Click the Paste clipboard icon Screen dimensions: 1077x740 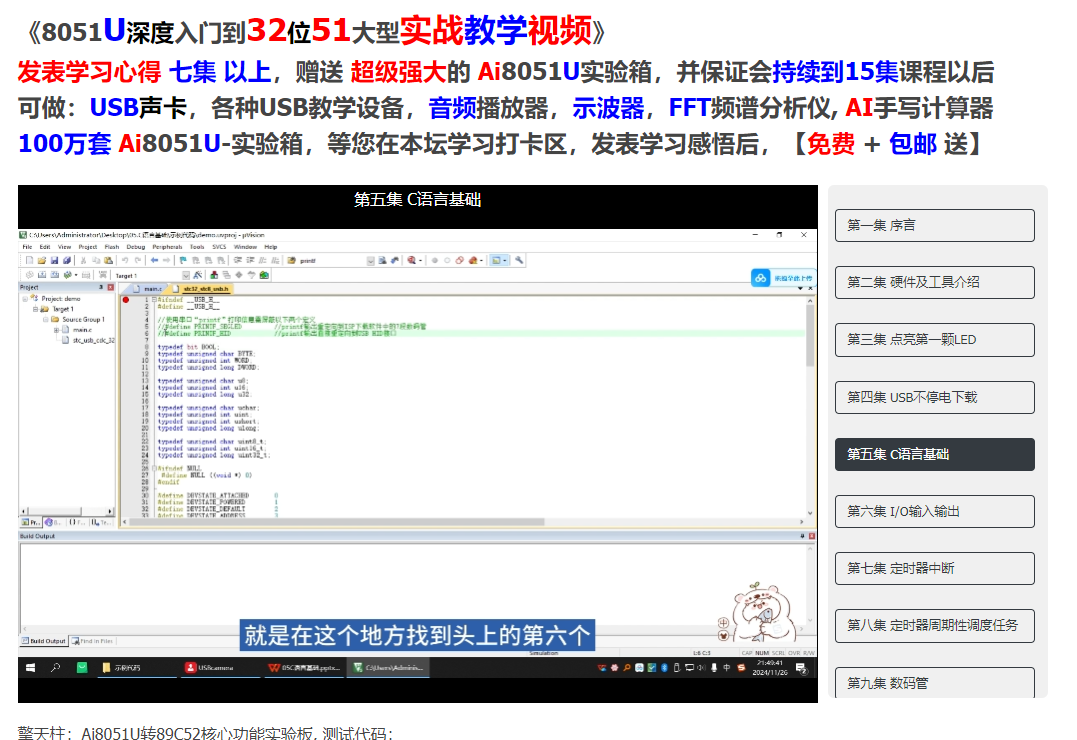pos(109,260)
